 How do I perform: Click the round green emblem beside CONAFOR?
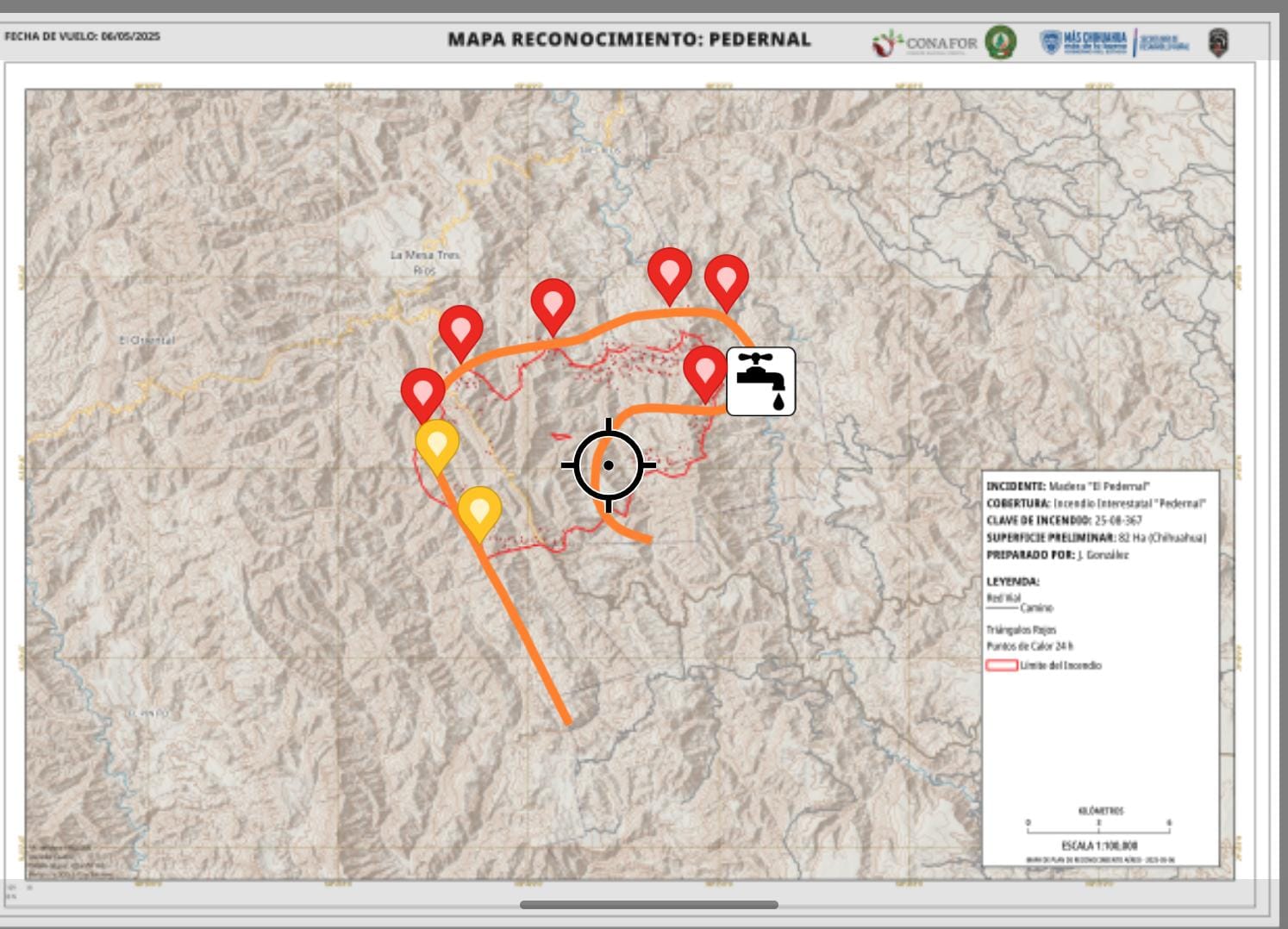[1001, 42]
